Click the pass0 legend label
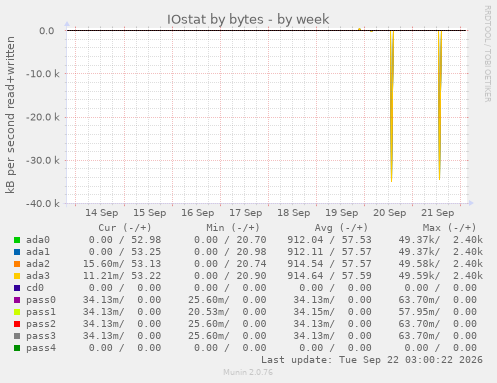 click(x=41, y=300)
